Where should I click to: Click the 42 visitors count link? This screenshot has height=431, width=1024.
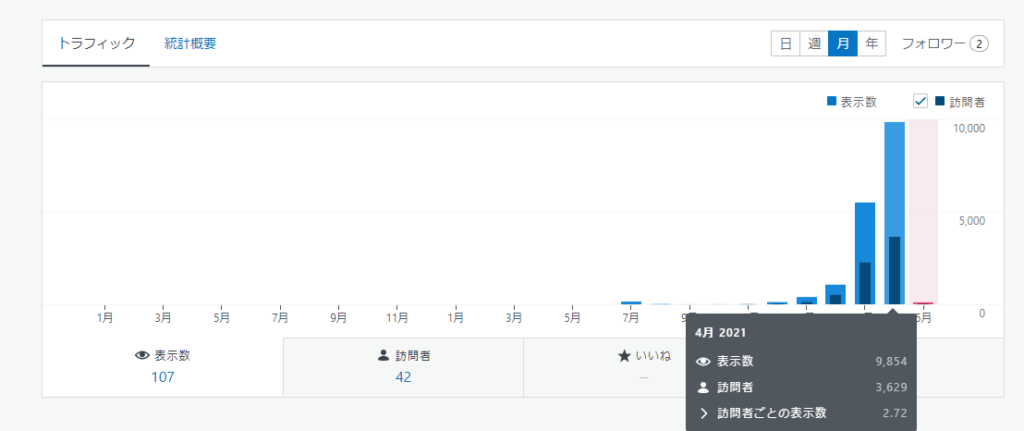pos(403,377)
